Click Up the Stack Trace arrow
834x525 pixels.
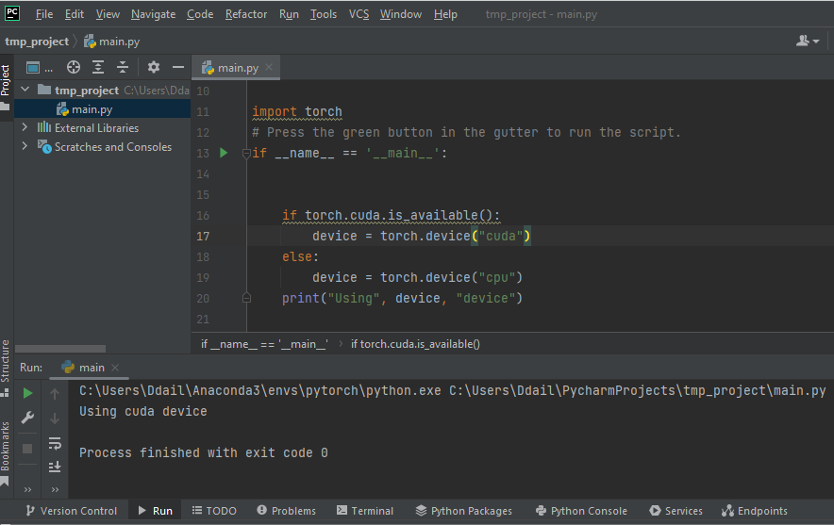tap(54, 394)
